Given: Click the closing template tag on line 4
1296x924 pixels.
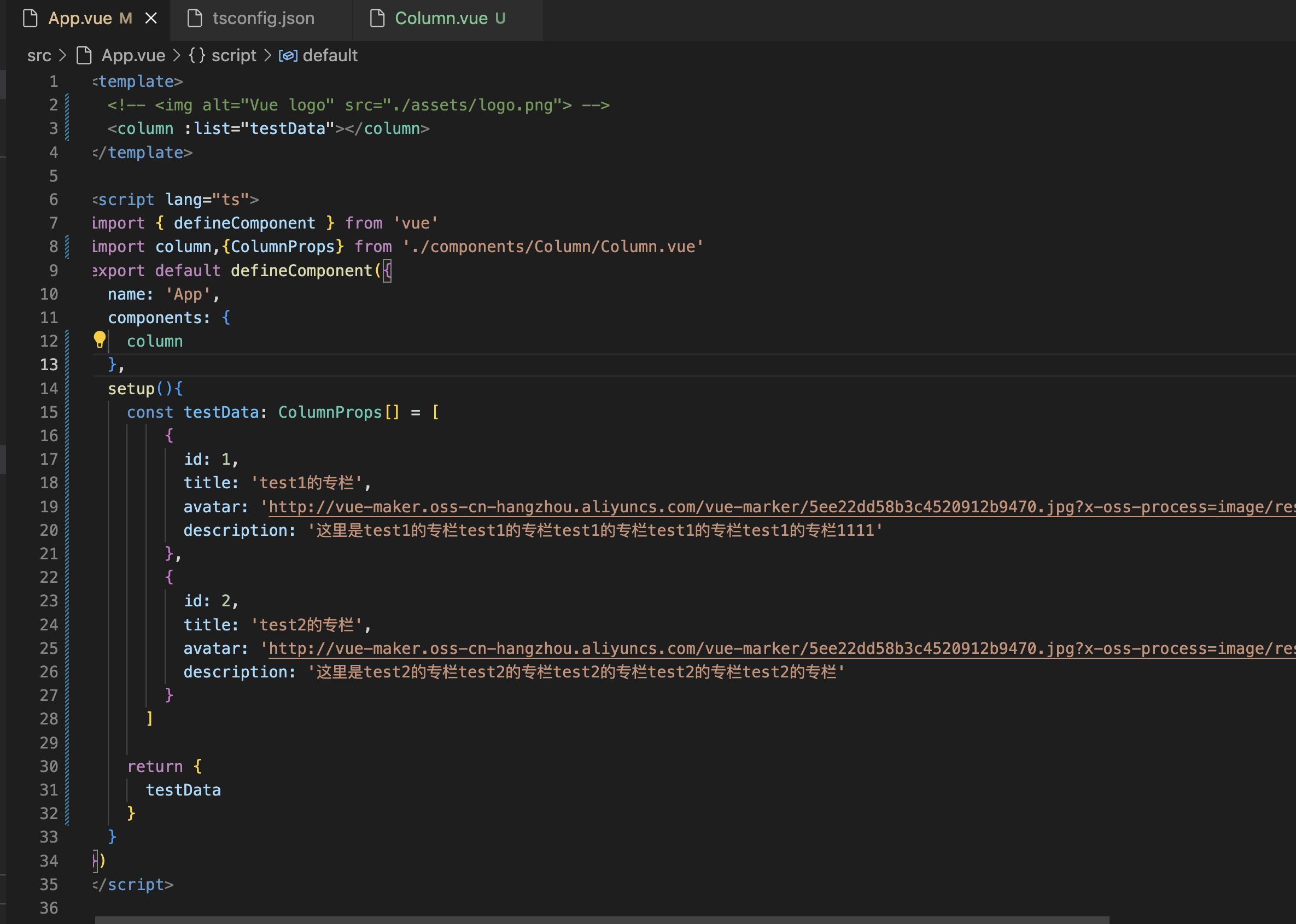Looking at the screenshot, I should 142,153.
